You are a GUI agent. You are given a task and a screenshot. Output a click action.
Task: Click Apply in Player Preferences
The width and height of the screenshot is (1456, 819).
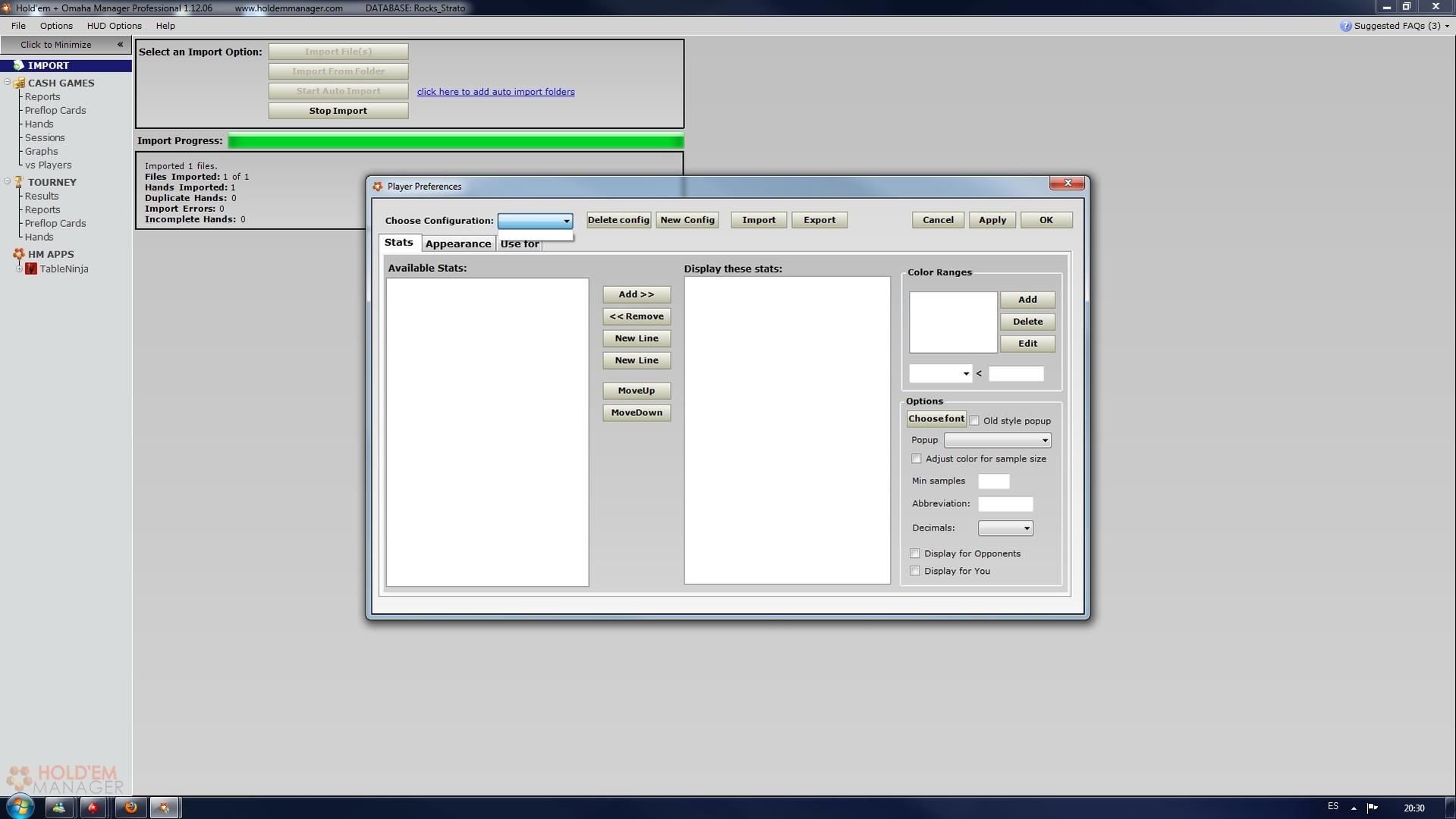click(x=992, y=220)
